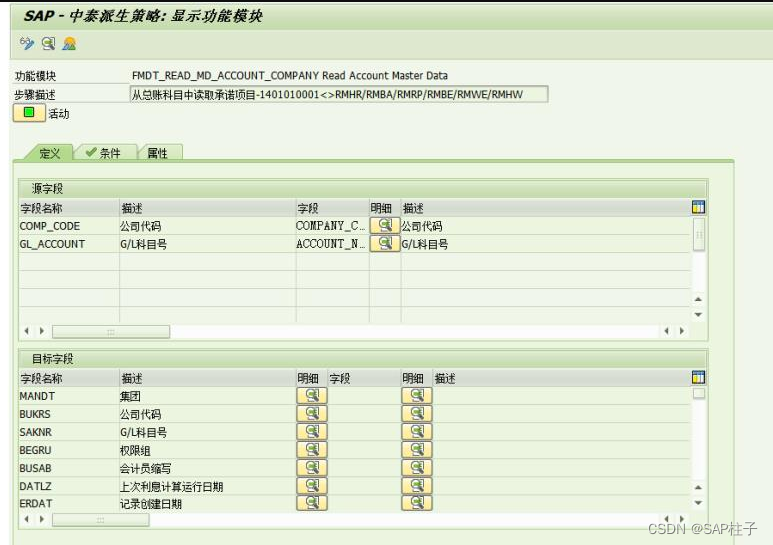Switch to the 属性 tab

[158, 153]
